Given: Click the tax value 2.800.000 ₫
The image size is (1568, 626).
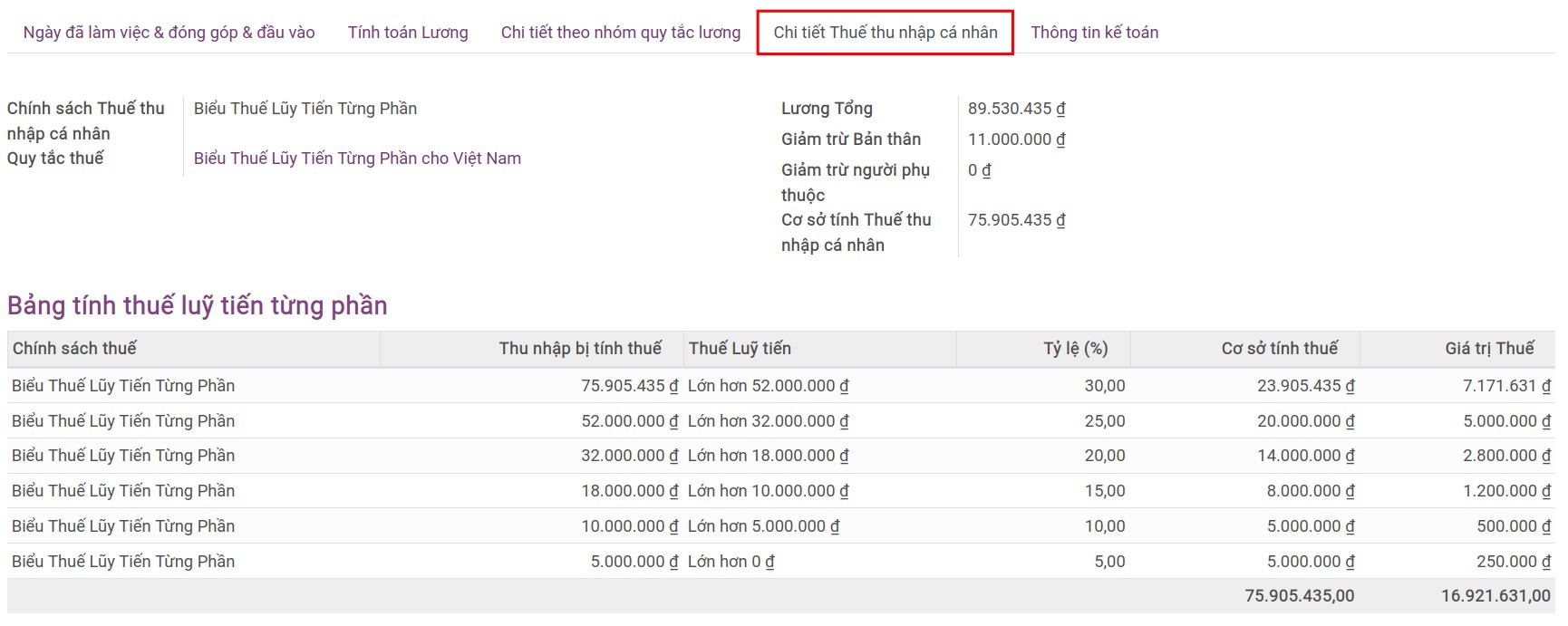Looking at the screenshot, I should (1506, 456).
